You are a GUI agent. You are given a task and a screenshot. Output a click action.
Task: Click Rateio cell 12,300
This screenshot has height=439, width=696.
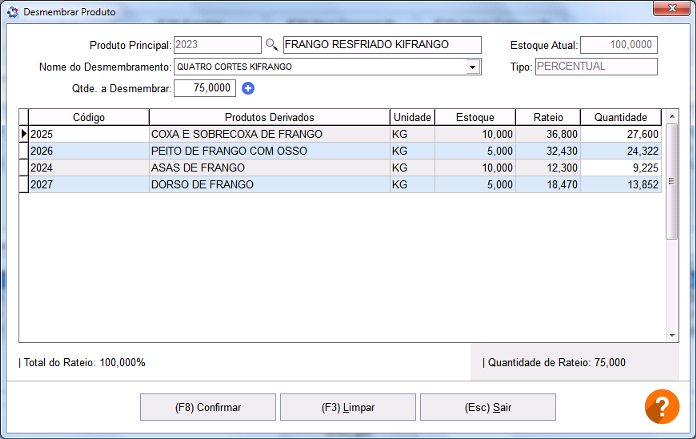tap(548, 168)
